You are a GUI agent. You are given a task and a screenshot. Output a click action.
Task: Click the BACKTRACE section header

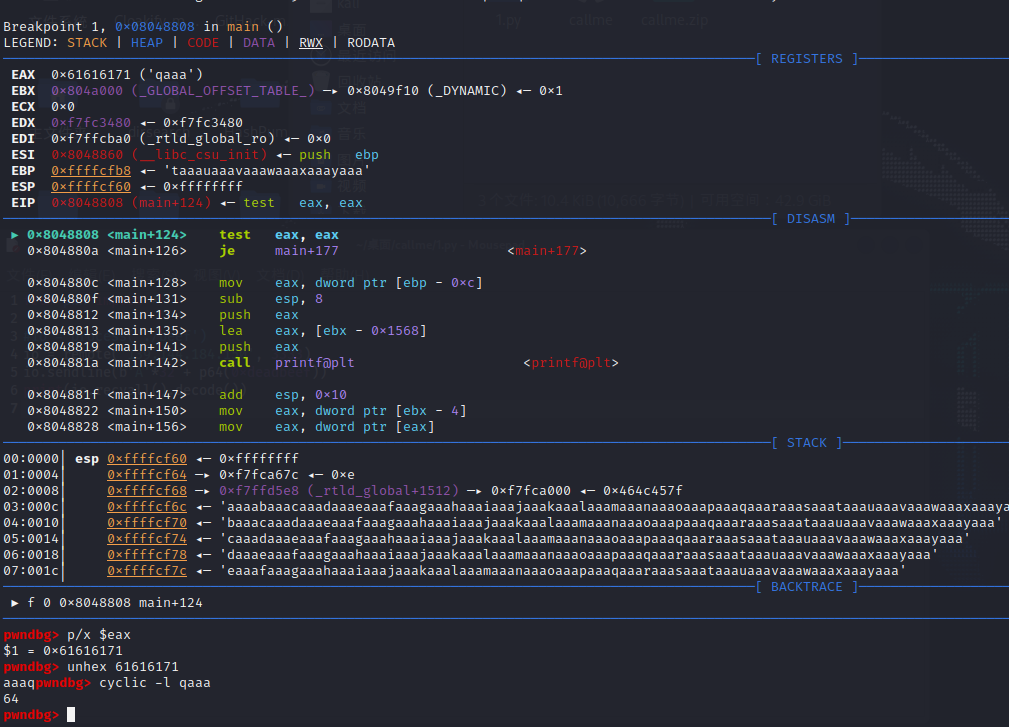coord(806,587)
